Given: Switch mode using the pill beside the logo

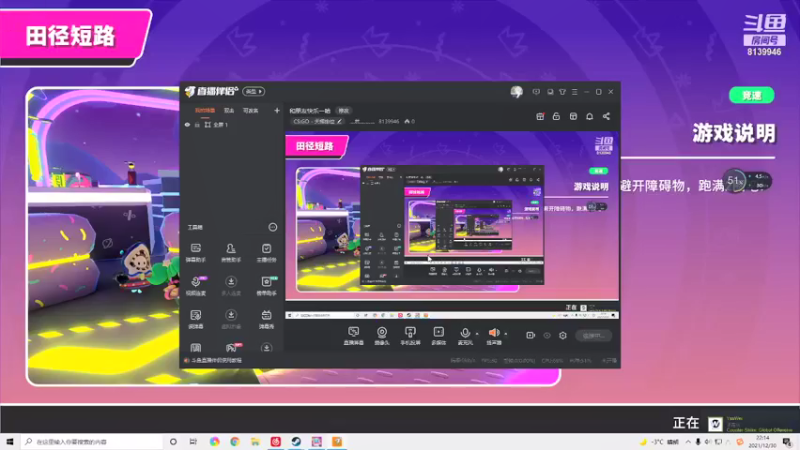Looking at the screenshot, I should pos(254,91).
